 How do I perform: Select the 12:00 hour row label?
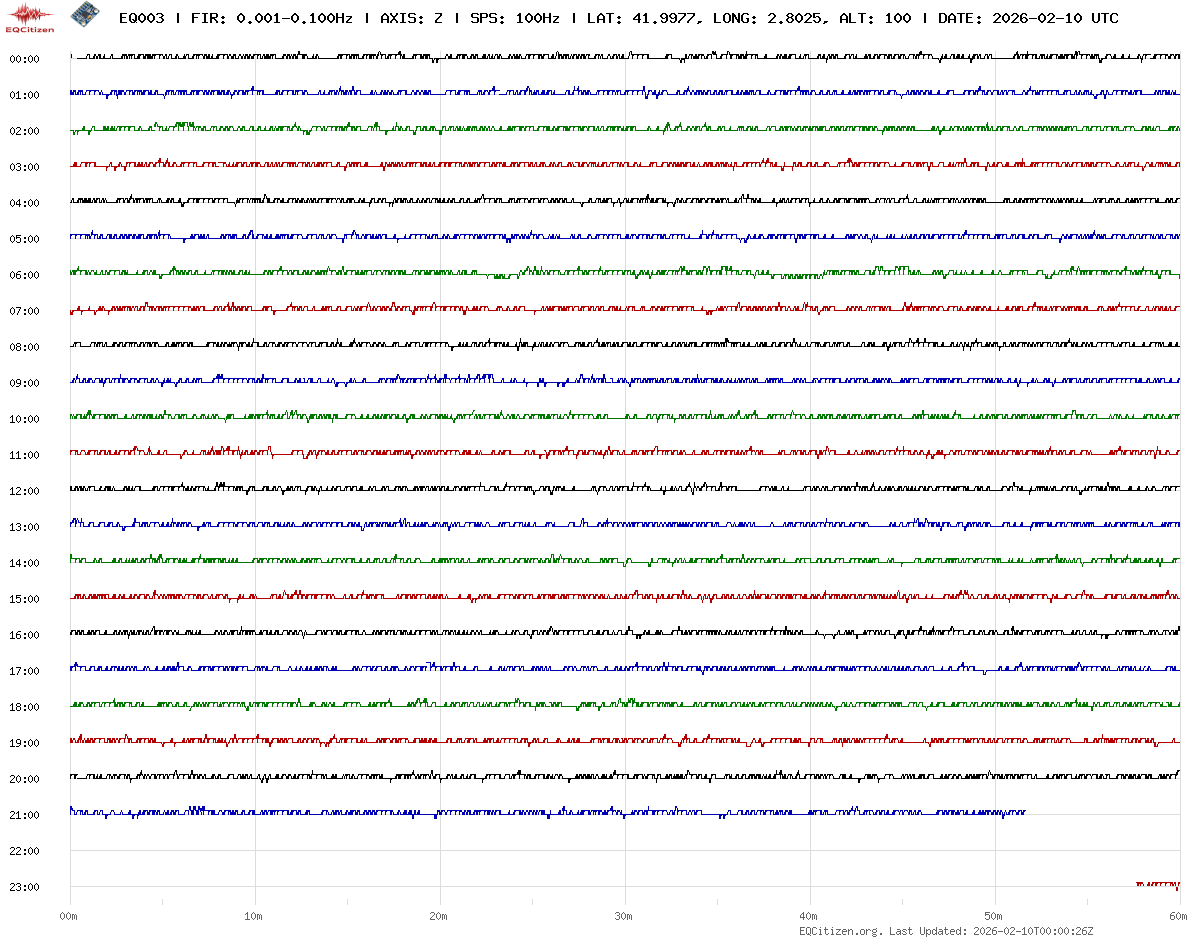[24, 491]
